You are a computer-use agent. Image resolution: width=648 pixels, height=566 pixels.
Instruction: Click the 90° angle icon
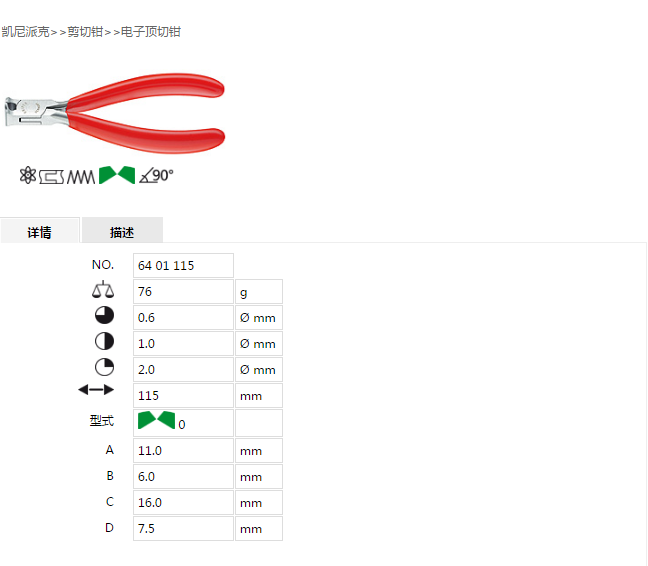coord(156,176)
